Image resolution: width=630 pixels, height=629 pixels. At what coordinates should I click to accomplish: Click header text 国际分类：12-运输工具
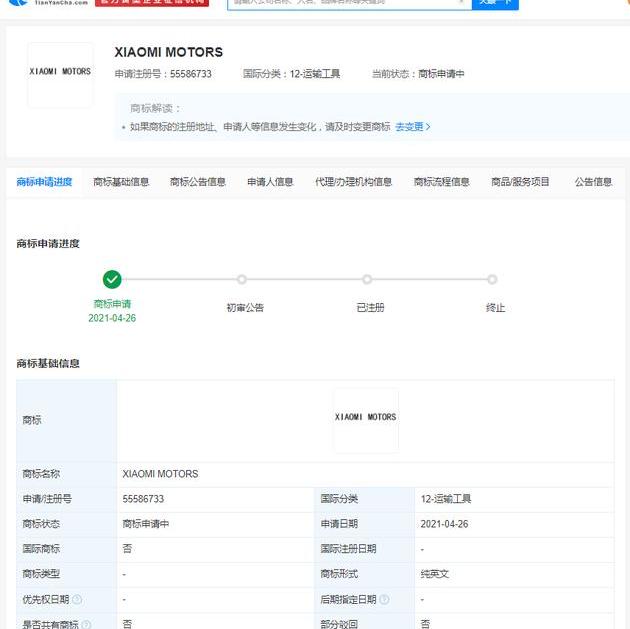point(291,74)
